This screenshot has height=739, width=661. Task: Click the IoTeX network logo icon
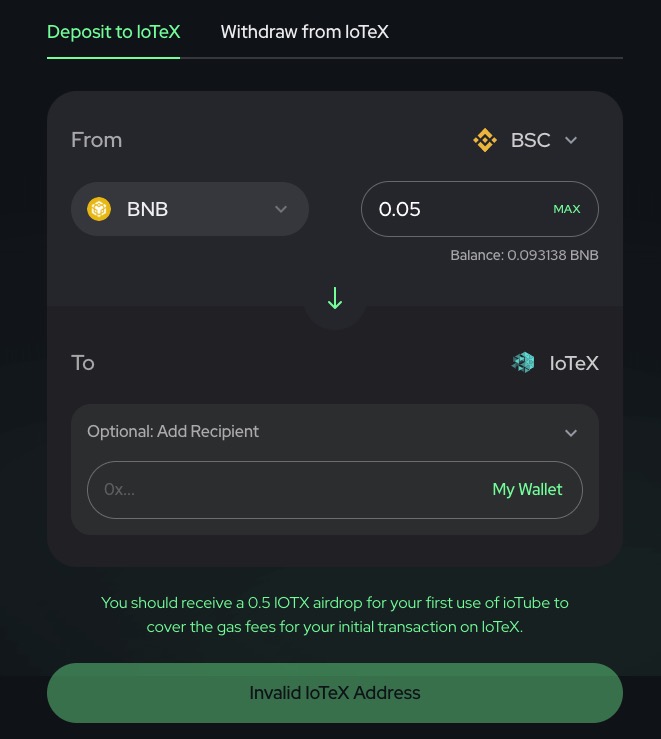click(523, 363)
